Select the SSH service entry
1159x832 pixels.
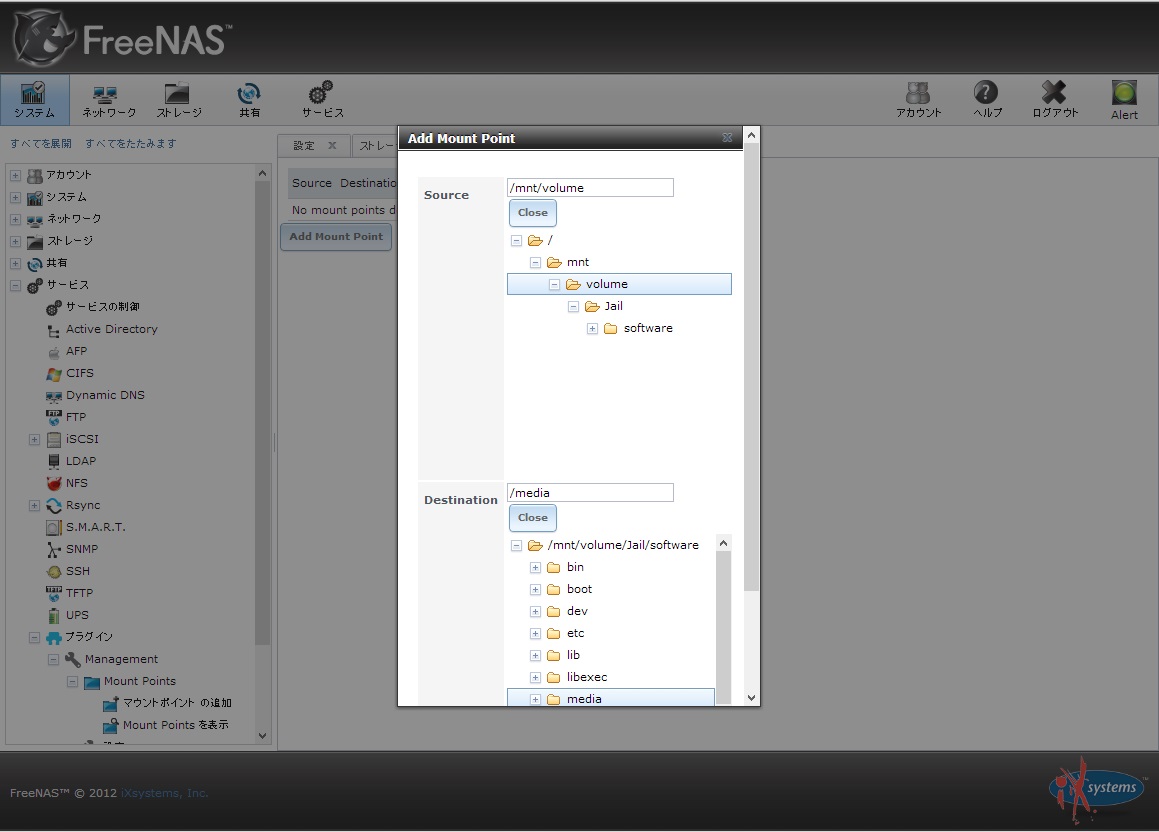pos(78,571)
